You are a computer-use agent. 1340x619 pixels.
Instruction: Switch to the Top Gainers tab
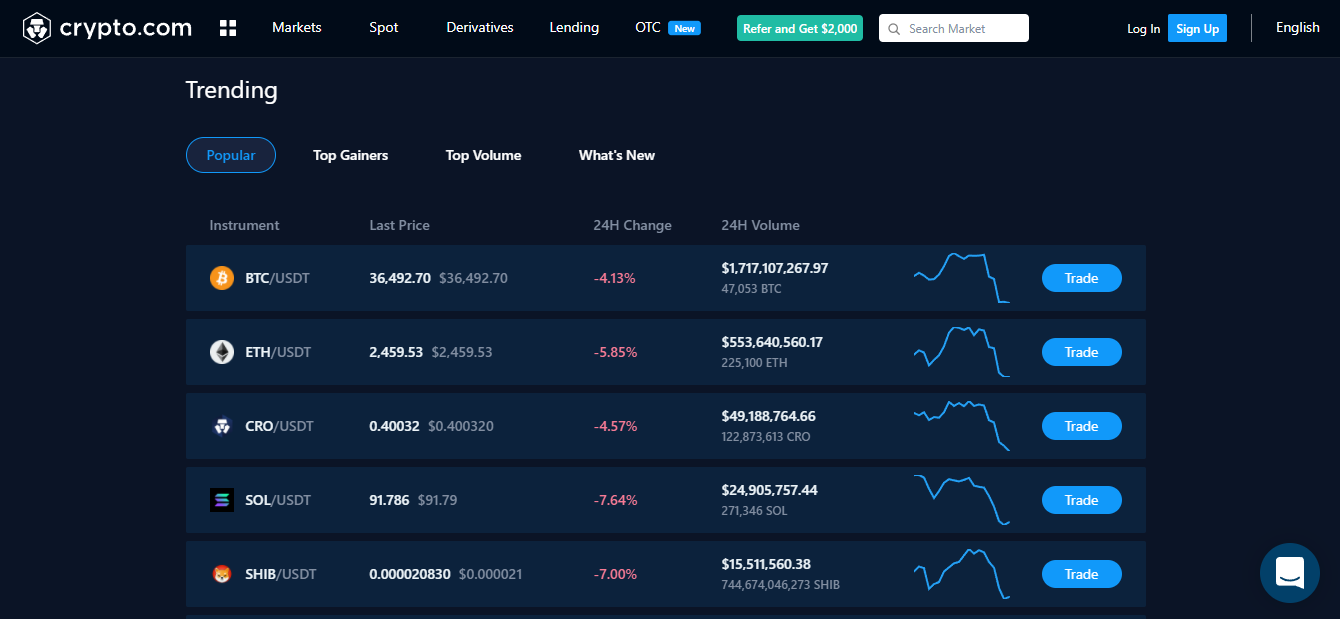(x=351, y=155)
